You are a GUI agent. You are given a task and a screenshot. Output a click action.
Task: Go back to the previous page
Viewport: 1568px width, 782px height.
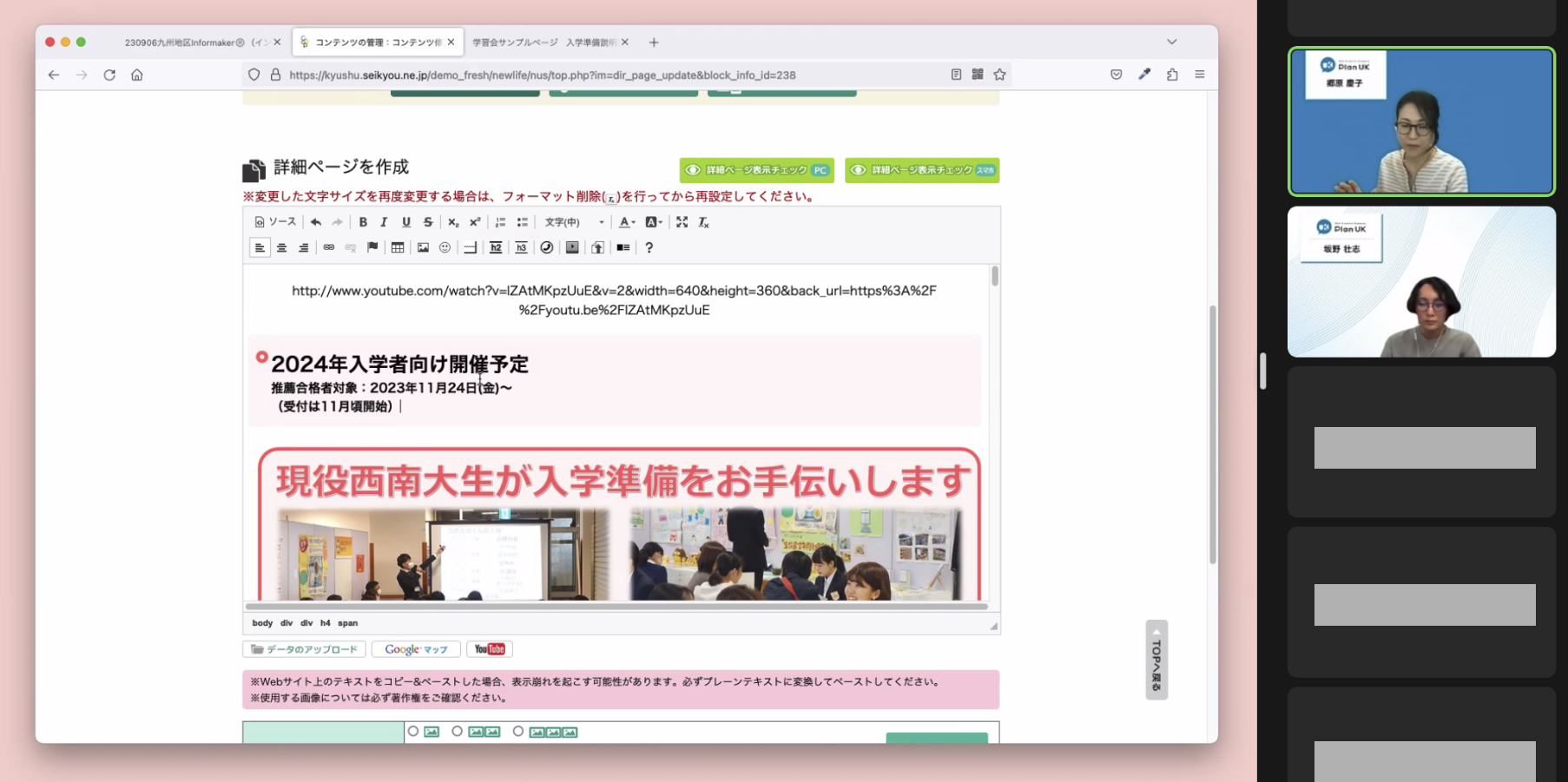54,75
